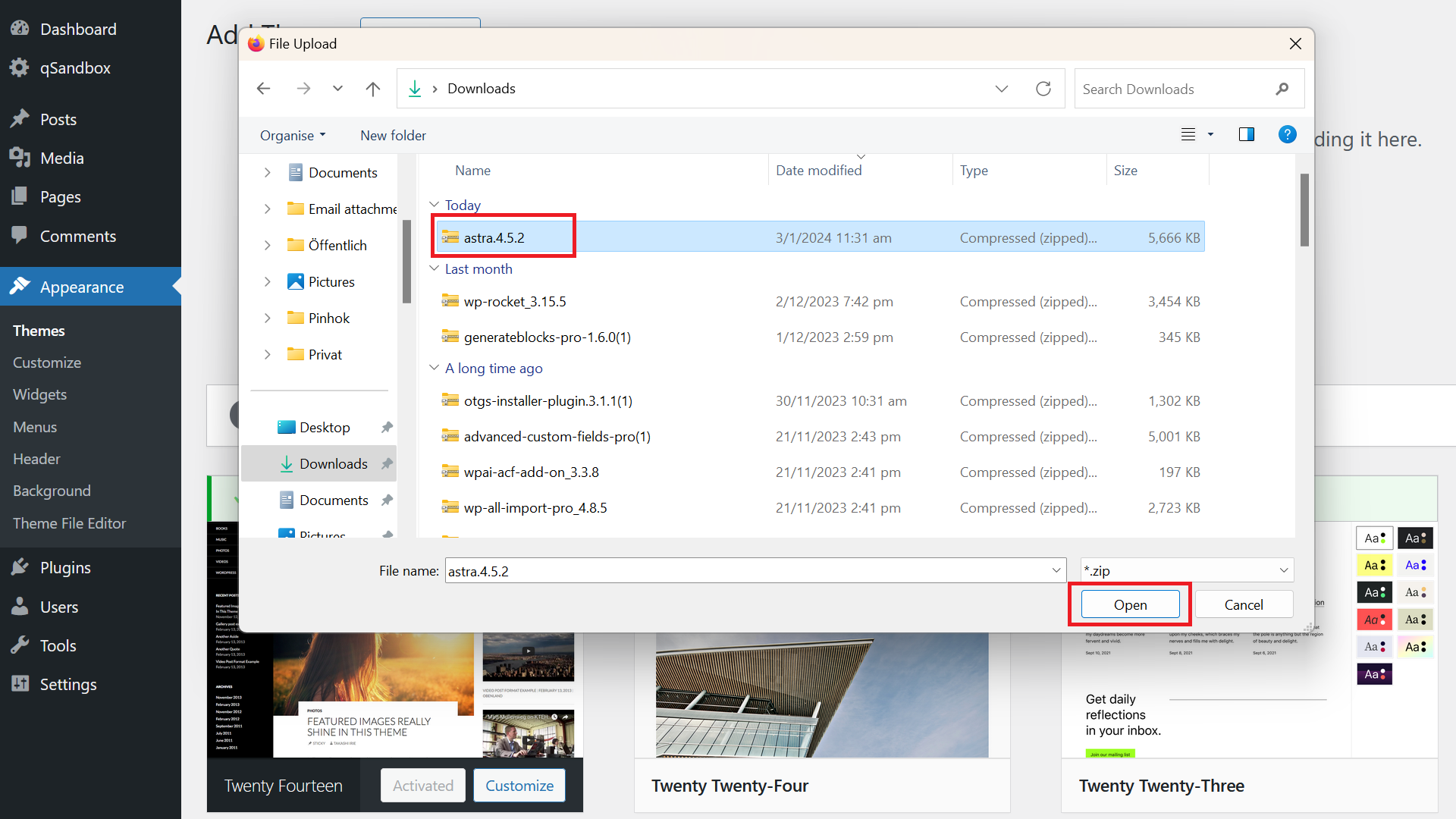This screenshot has width=1456, height=819.
Task: Click the file list vertical scrollbar
Action: tap(1304, 210)
